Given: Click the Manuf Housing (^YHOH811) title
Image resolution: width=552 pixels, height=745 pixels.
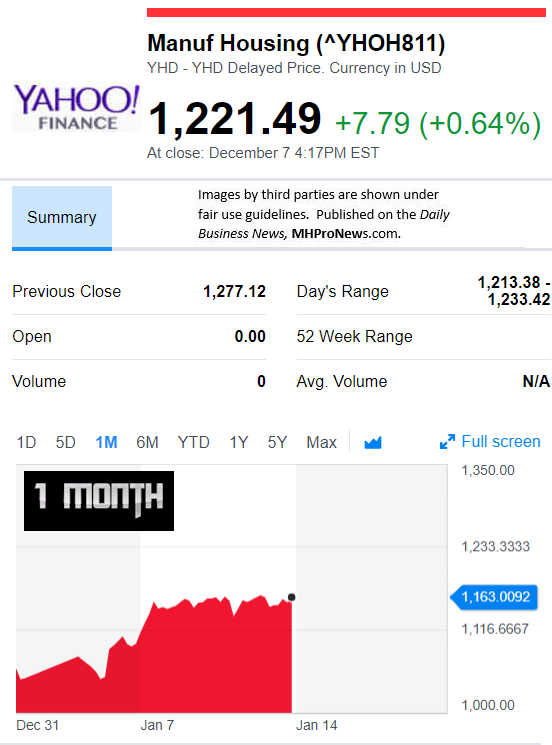Looking at the screenshot, I should pyautogui.click(x=296, y=43).
